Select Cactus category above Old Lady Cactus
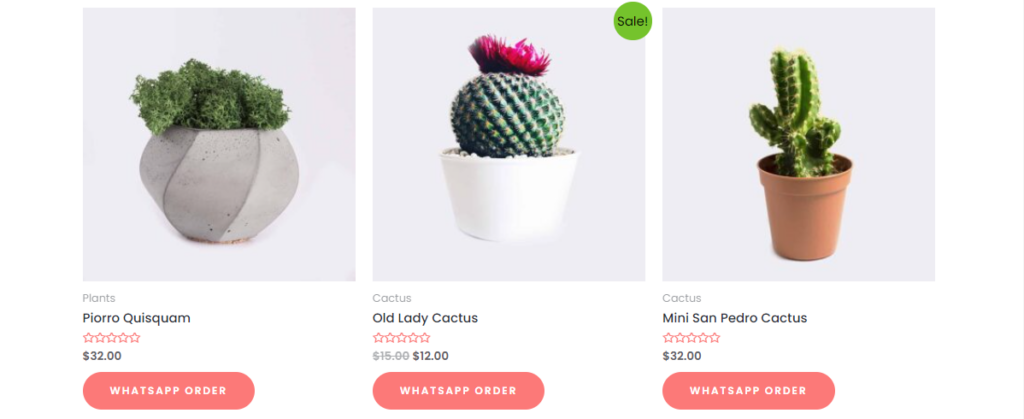Viewport: 1024px width, 419px height. coord(392,298)
